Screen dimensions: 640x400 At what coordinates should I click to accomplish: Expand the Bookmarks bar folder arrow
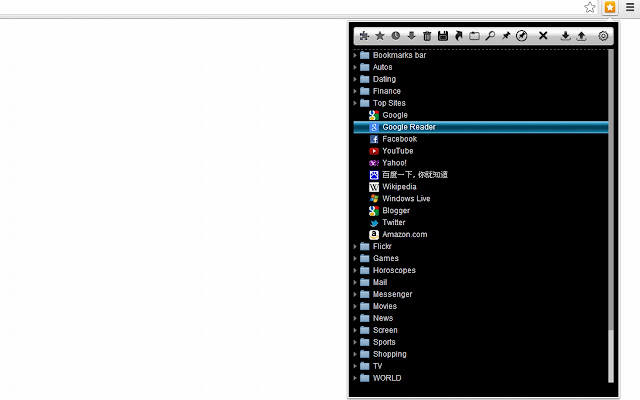(x=355, y=55)
